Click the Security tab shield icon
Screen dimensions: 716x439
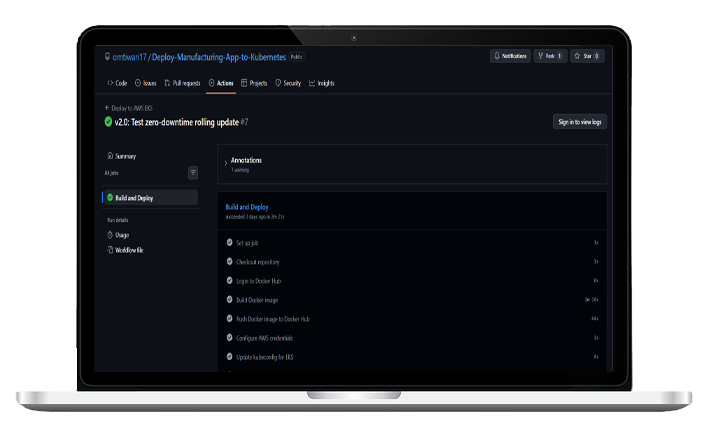click(278, 83)
